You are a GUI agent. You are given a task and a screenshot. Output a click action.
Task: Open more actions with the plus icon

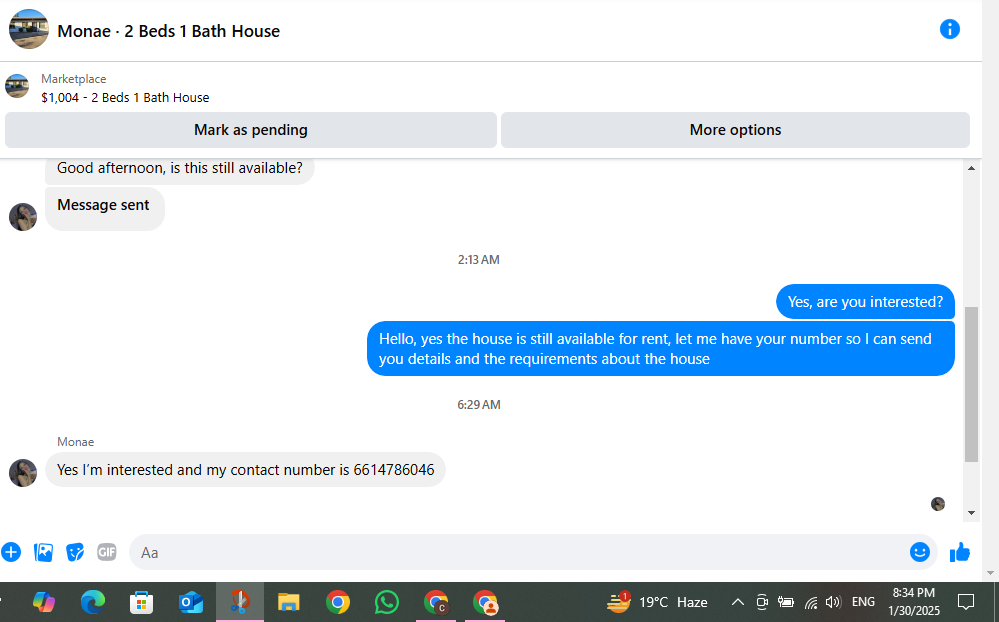pyautogui.click(x=11, y=552)
